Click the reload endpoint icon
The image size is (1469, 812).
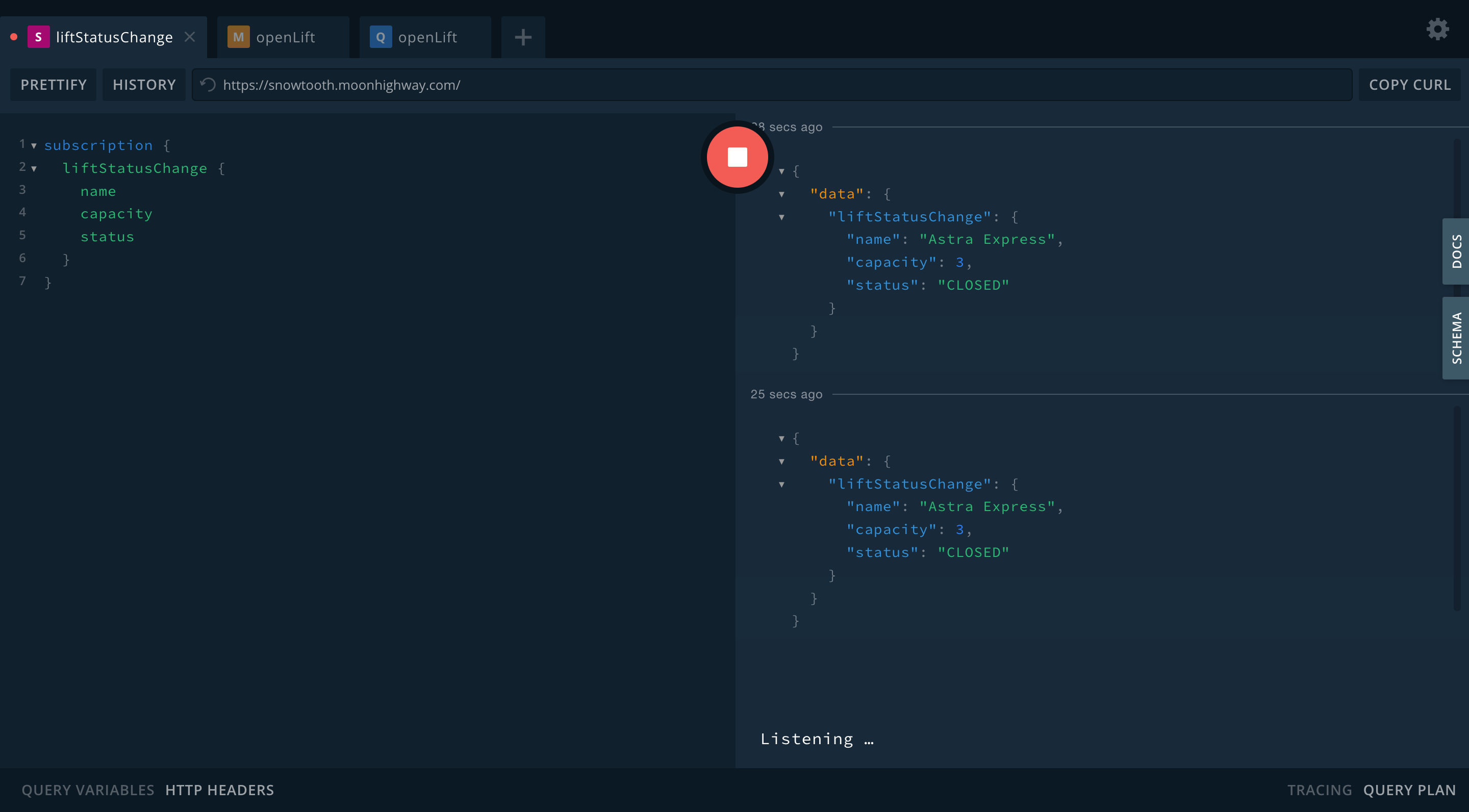click(x=208, y=85)
